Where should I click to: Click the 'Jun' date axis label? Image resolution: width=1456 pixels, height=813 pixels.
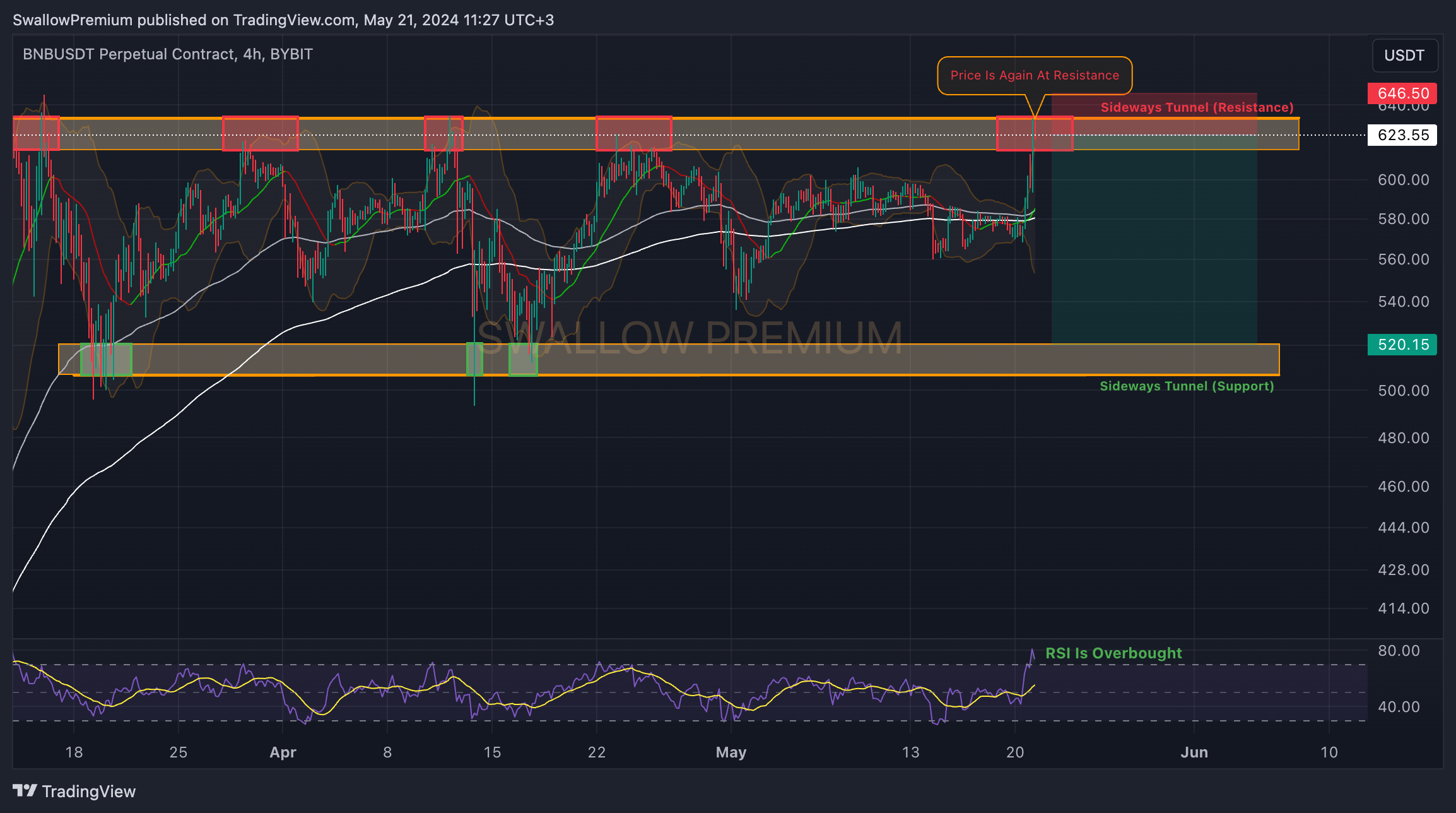click(1194, 752)
